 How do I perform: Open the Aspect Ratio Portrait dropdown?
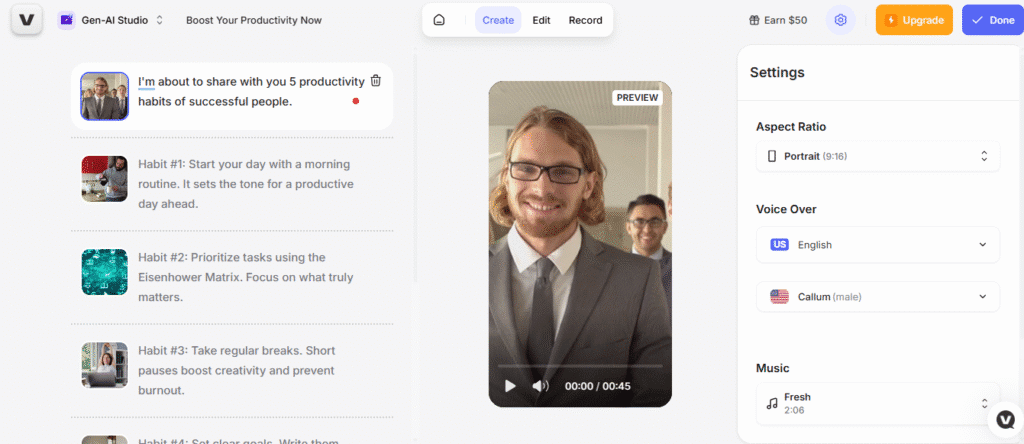tap(878, 156)
